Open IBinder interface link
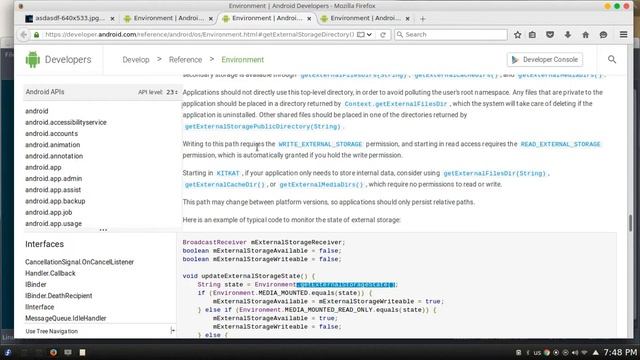 36,284
